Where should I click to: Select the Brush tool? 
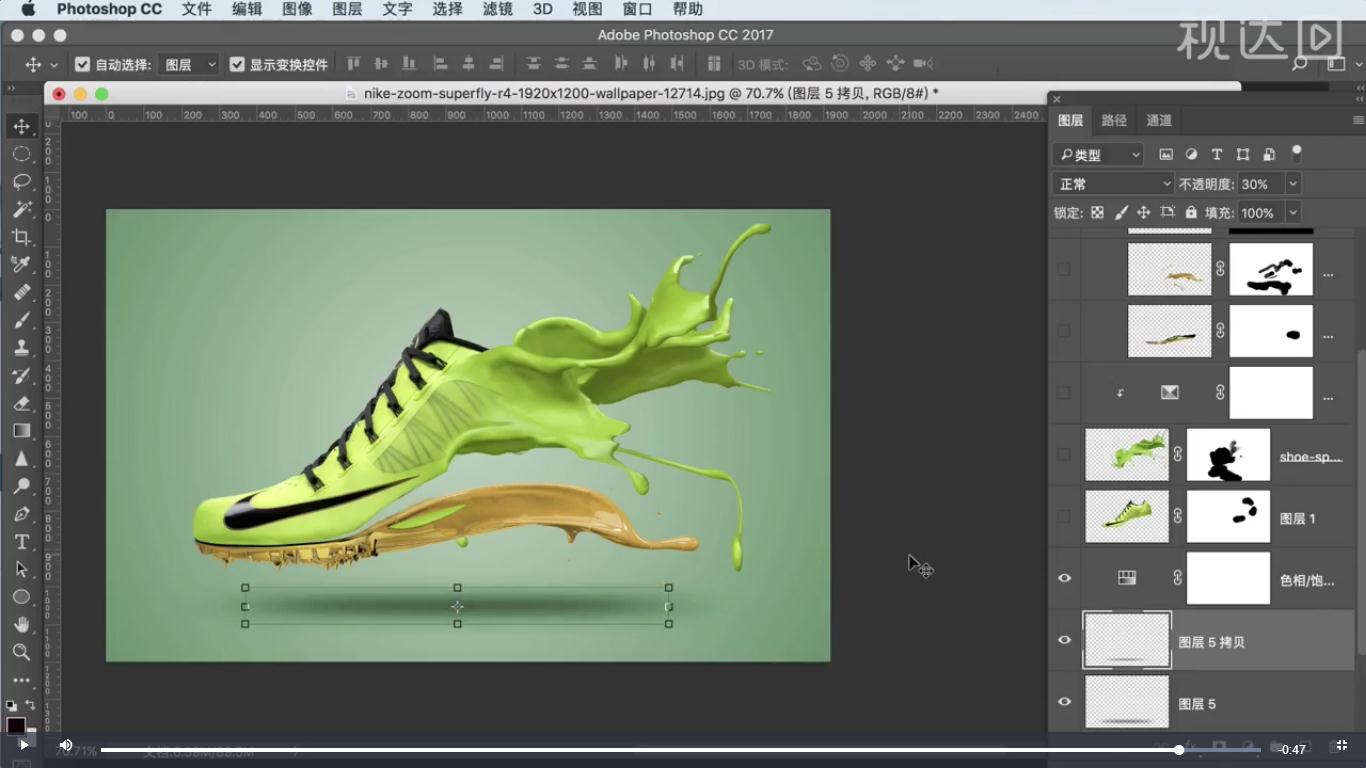pyautogui.click(x=21, y=320)
